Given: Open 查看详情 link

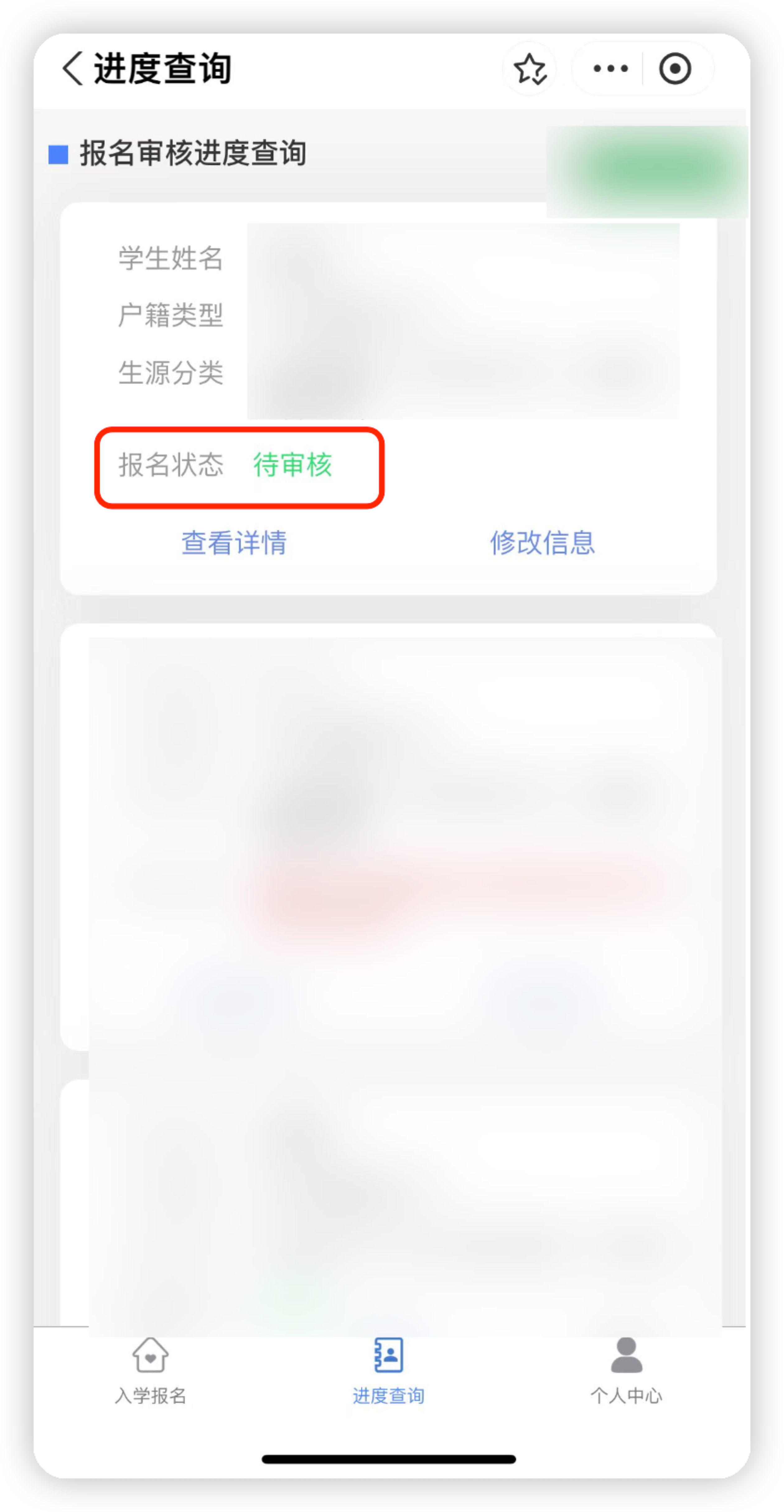Looking at the screenshot, I should [x=234, y=542].
